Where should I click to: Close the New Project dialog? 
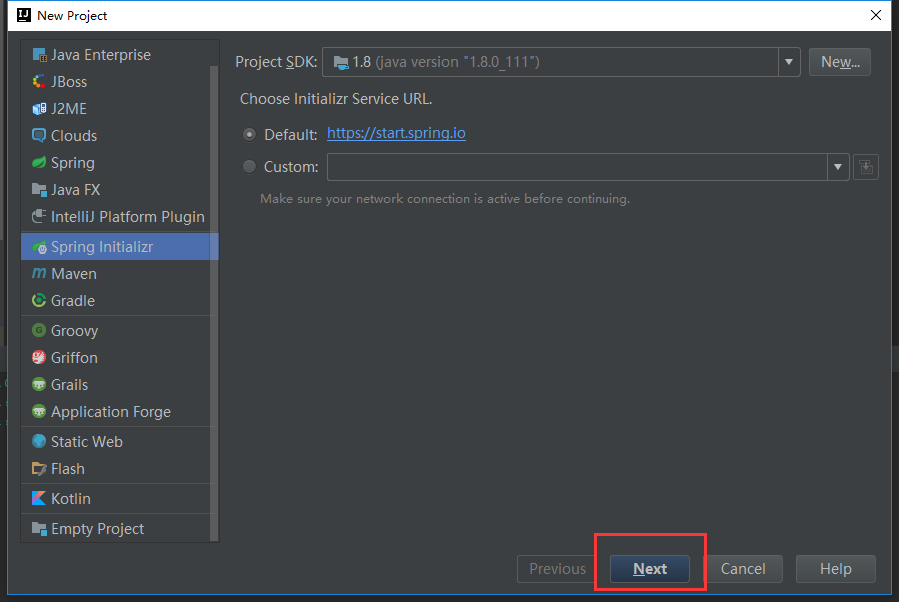[x=875, y=15]
